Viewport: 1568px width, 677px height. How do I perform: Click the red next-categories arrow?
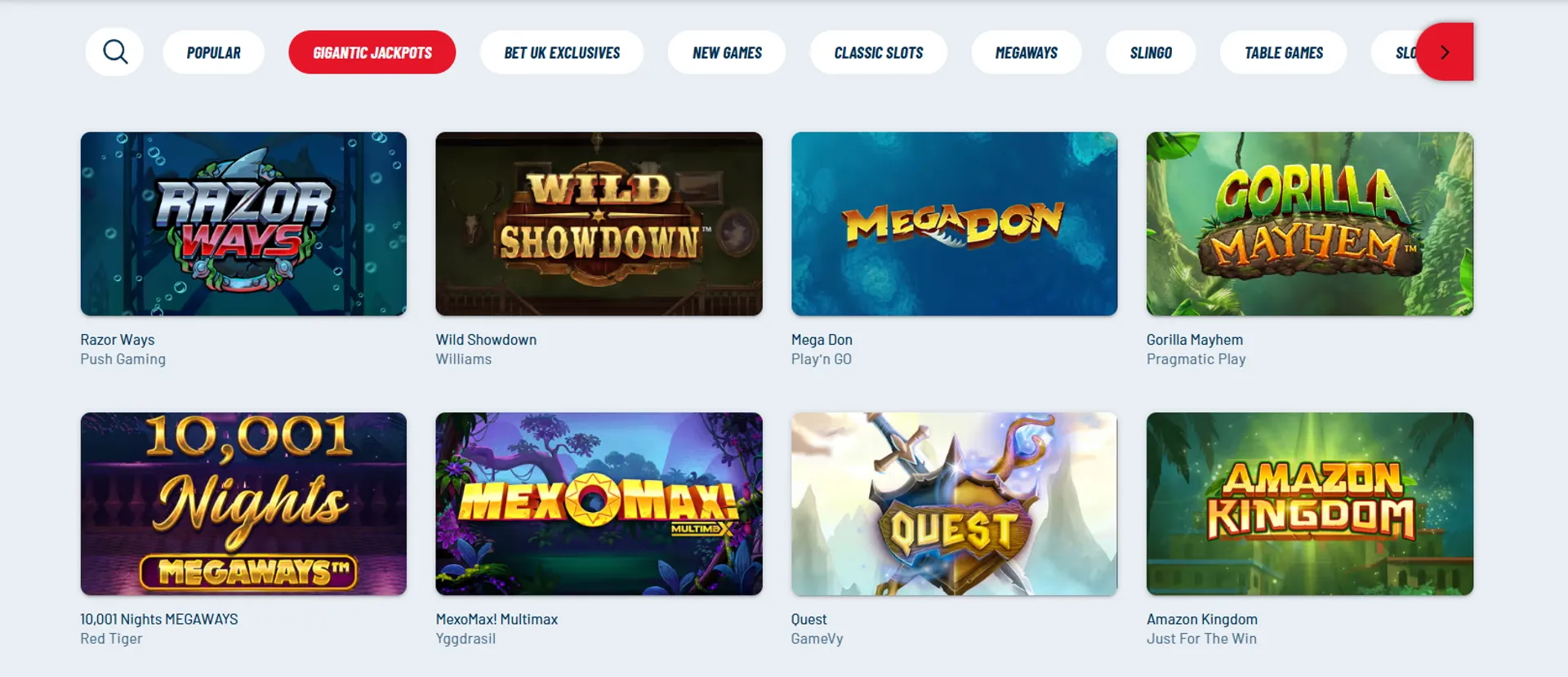point(1445,52)
